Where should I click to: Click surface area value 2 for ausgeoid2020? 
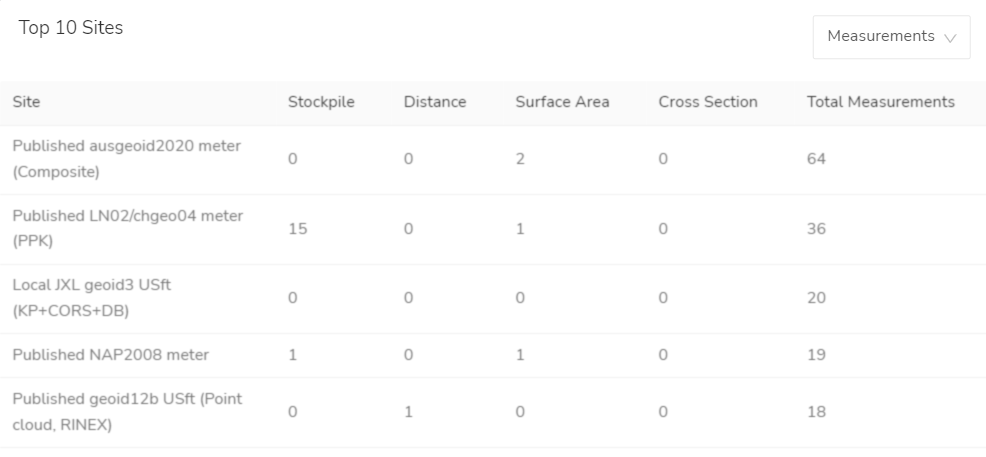pyautogui.click(x=520, y=159)
